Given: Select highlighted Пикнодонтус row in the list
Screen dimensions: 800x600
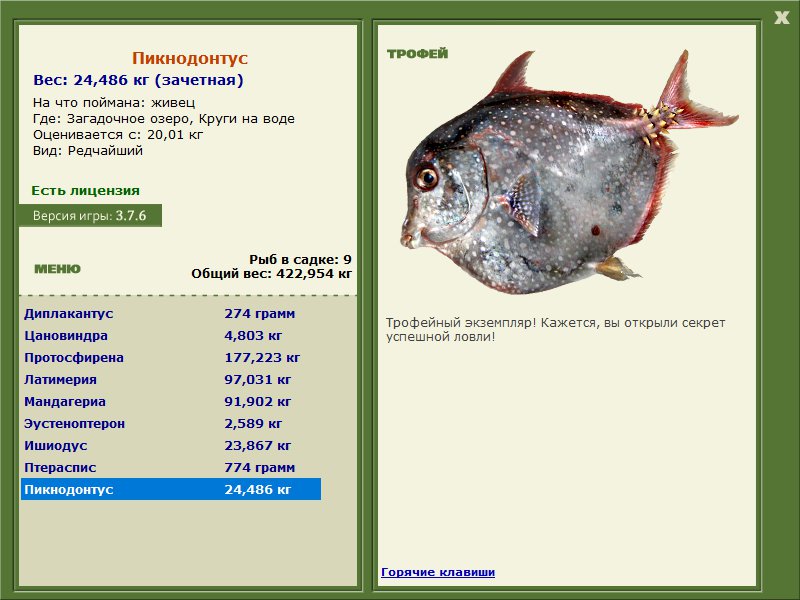Looking at the screenshot, I should (171, 489).
